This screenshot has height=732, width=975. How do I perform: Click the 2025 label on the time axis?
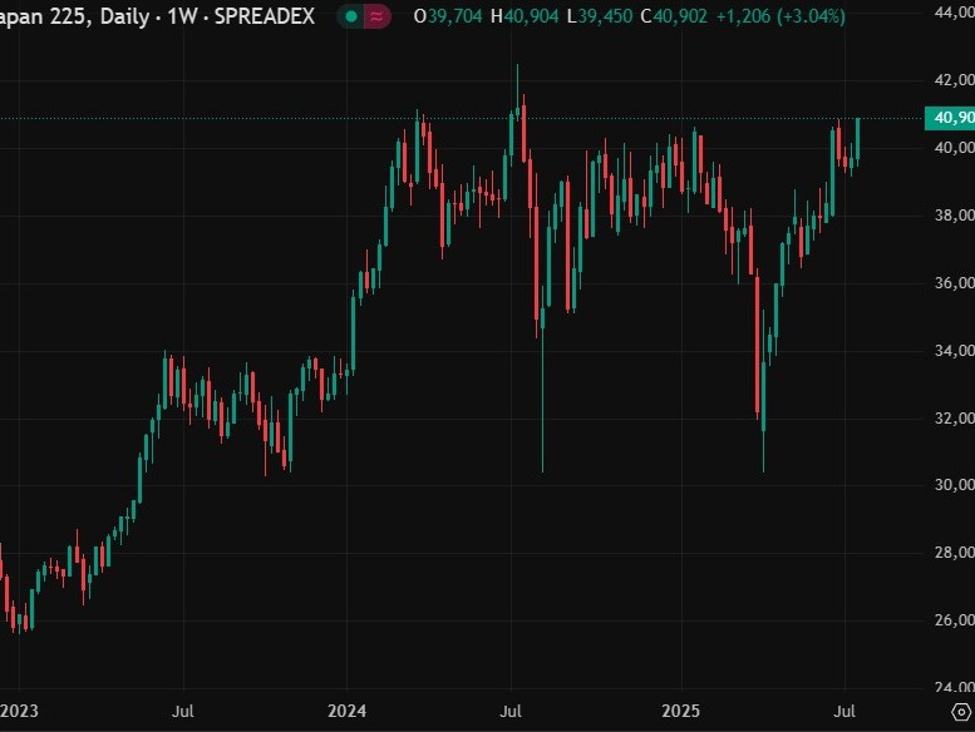coord(683,711)
